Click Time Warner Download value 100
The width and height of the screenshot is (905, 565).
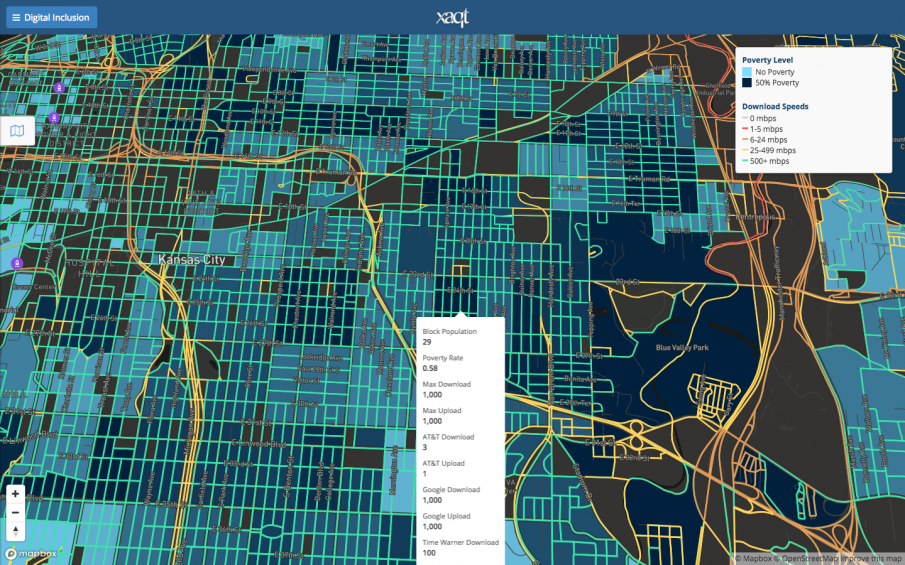[x=429, y=553]
